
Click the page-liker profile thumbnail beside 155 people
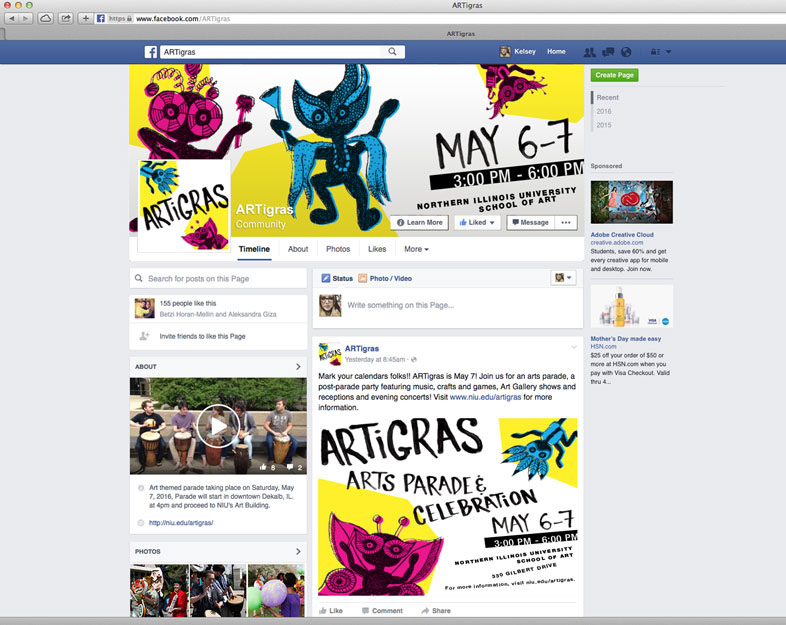[x=144, y=308]
